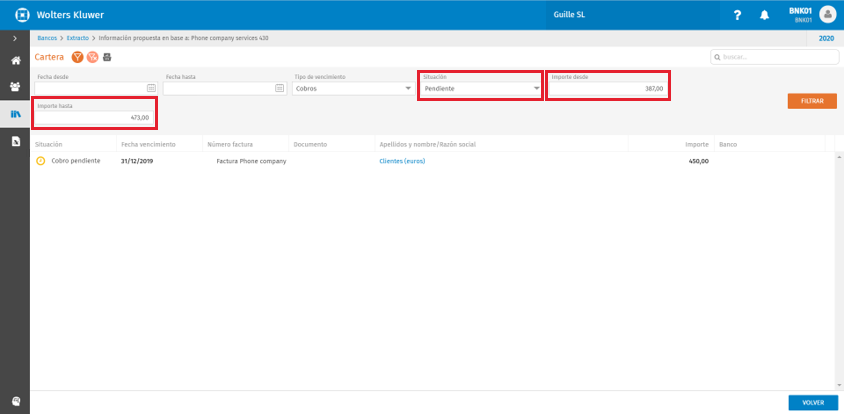This screenshot has width=844, height=414.
Task: Open the accounting books sidebar icon
Action: point(15,114)
